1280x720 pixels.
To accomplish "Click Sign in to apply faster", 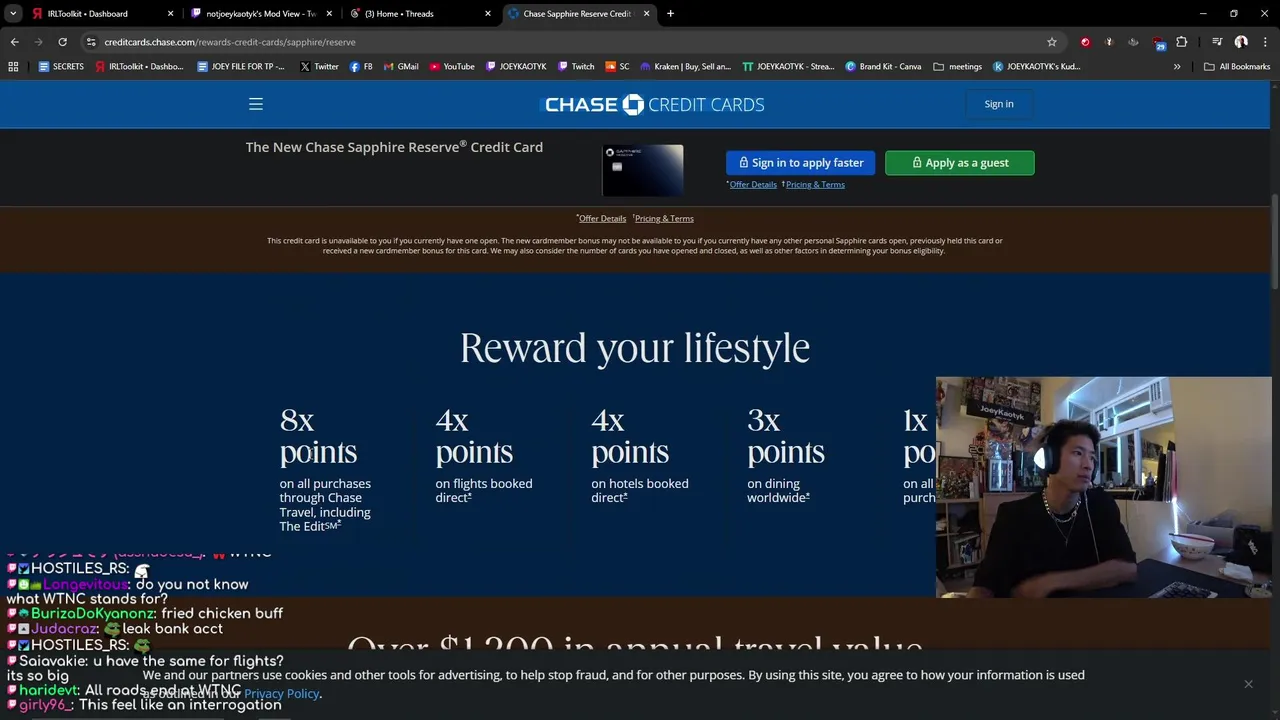I will [x=801, y=163].
